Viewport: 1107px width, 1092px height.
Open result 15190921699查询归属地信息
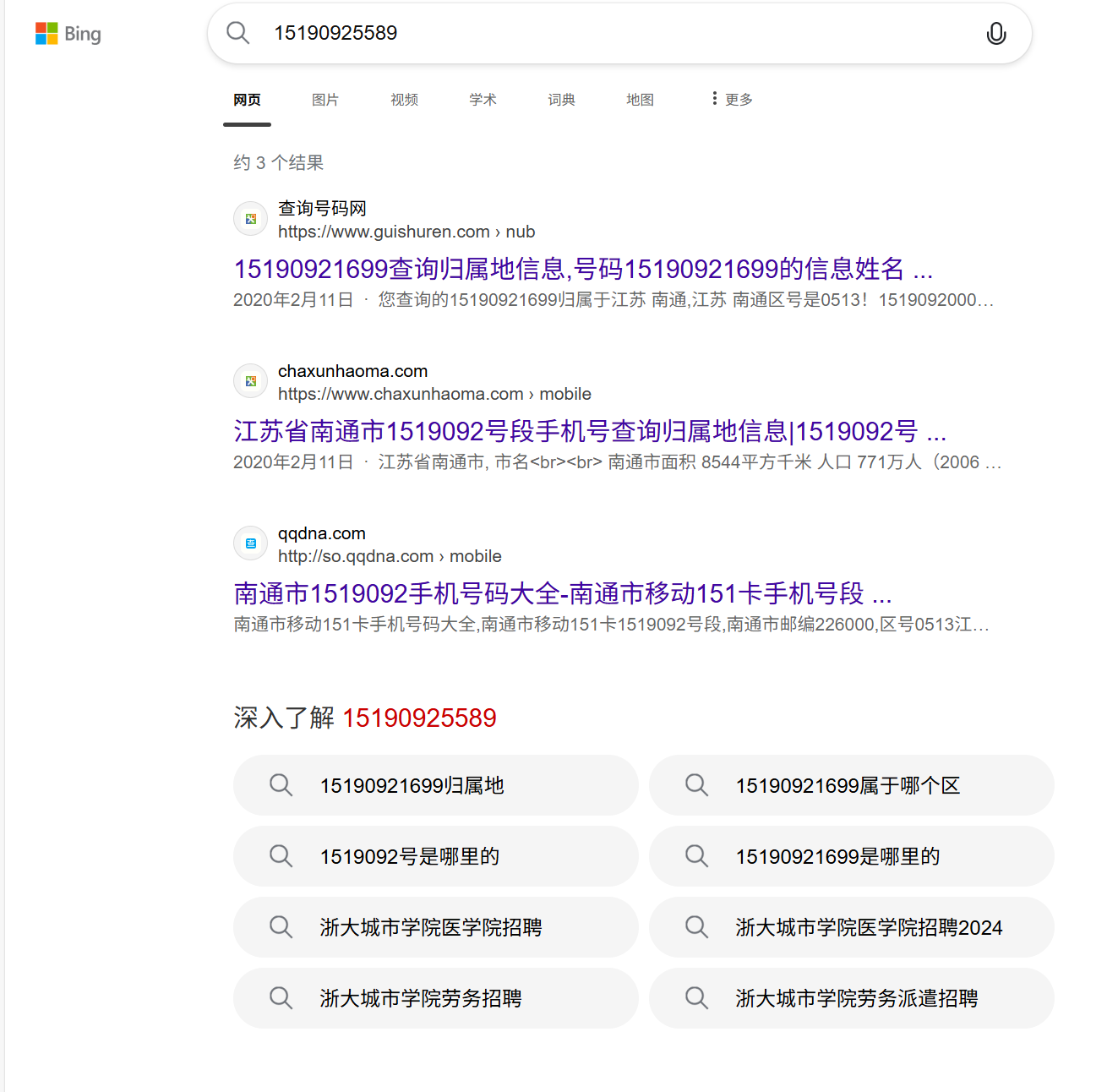coord(583,269)
